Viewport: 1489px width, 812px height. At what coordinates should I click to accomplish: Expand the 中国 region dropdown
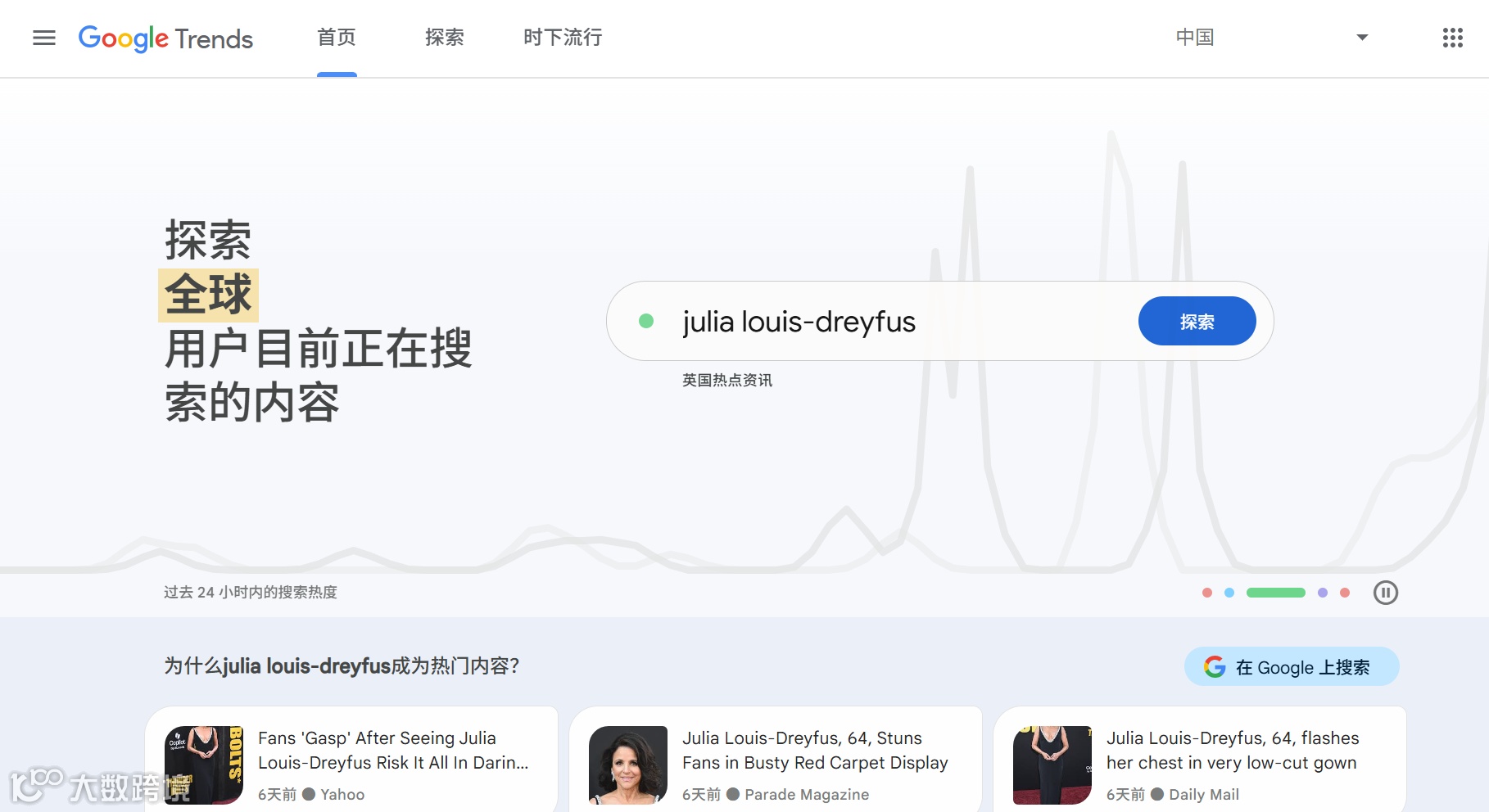pyautogui.click(x=1272, y=38)
